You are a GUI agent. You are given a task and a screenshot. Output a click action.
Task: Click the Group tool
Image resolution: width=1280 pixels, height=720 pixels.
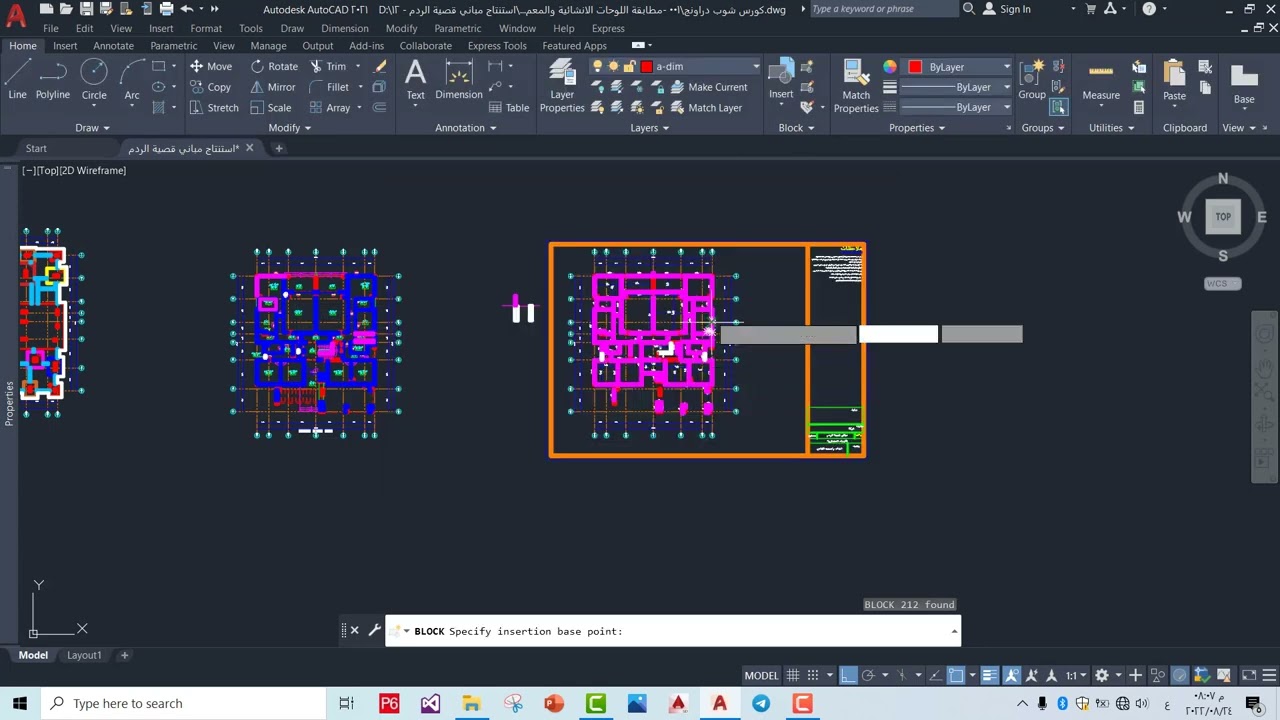point(1032,79)
